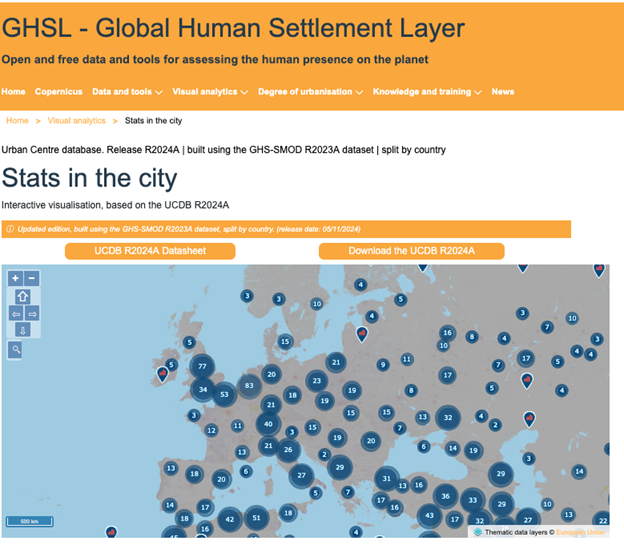Pan the map up with the arrow icon
This screenshot has width=624, height=545.
coord(23,297)
